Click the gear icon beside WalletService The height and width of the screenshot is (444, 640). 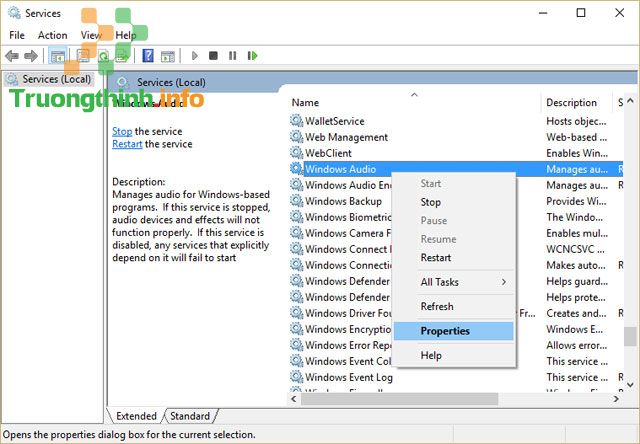tap(296, 121)
